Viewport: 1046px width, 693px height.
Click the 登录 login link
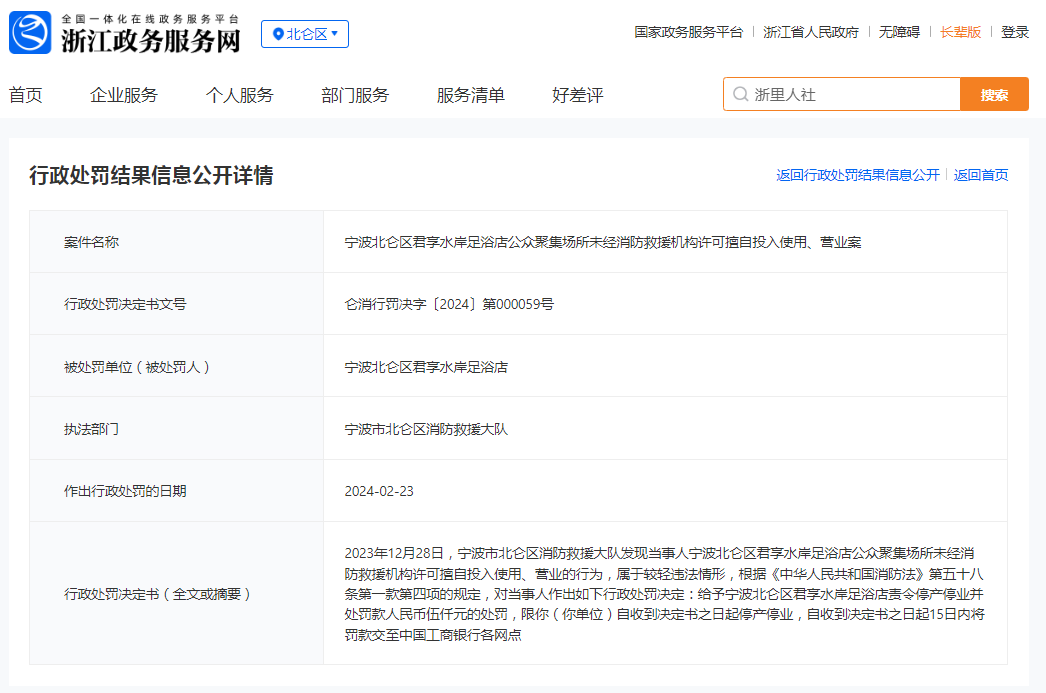pos(1015,32)
